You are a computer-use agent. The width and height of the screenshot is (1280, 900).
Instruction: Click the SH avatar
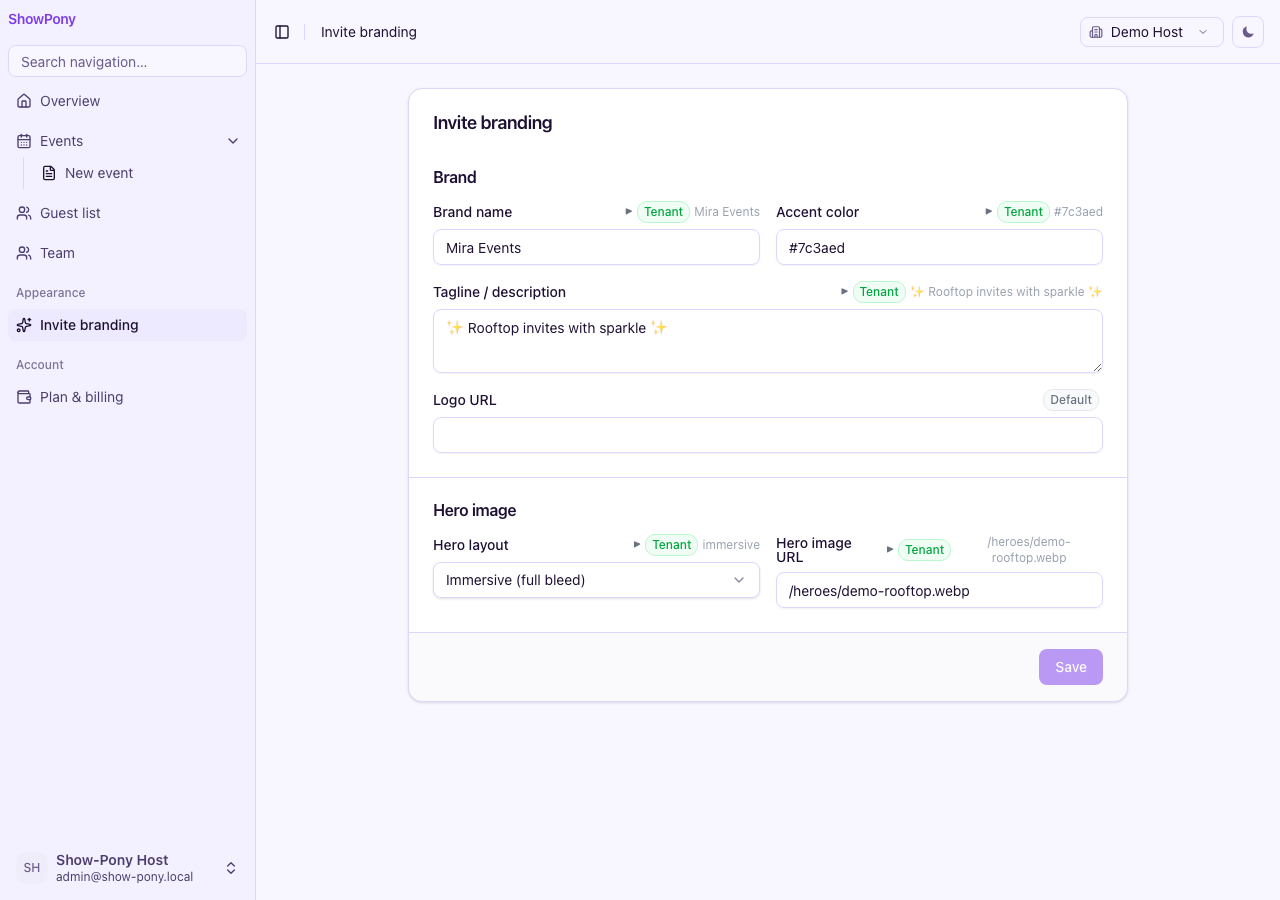coord(32,868)
